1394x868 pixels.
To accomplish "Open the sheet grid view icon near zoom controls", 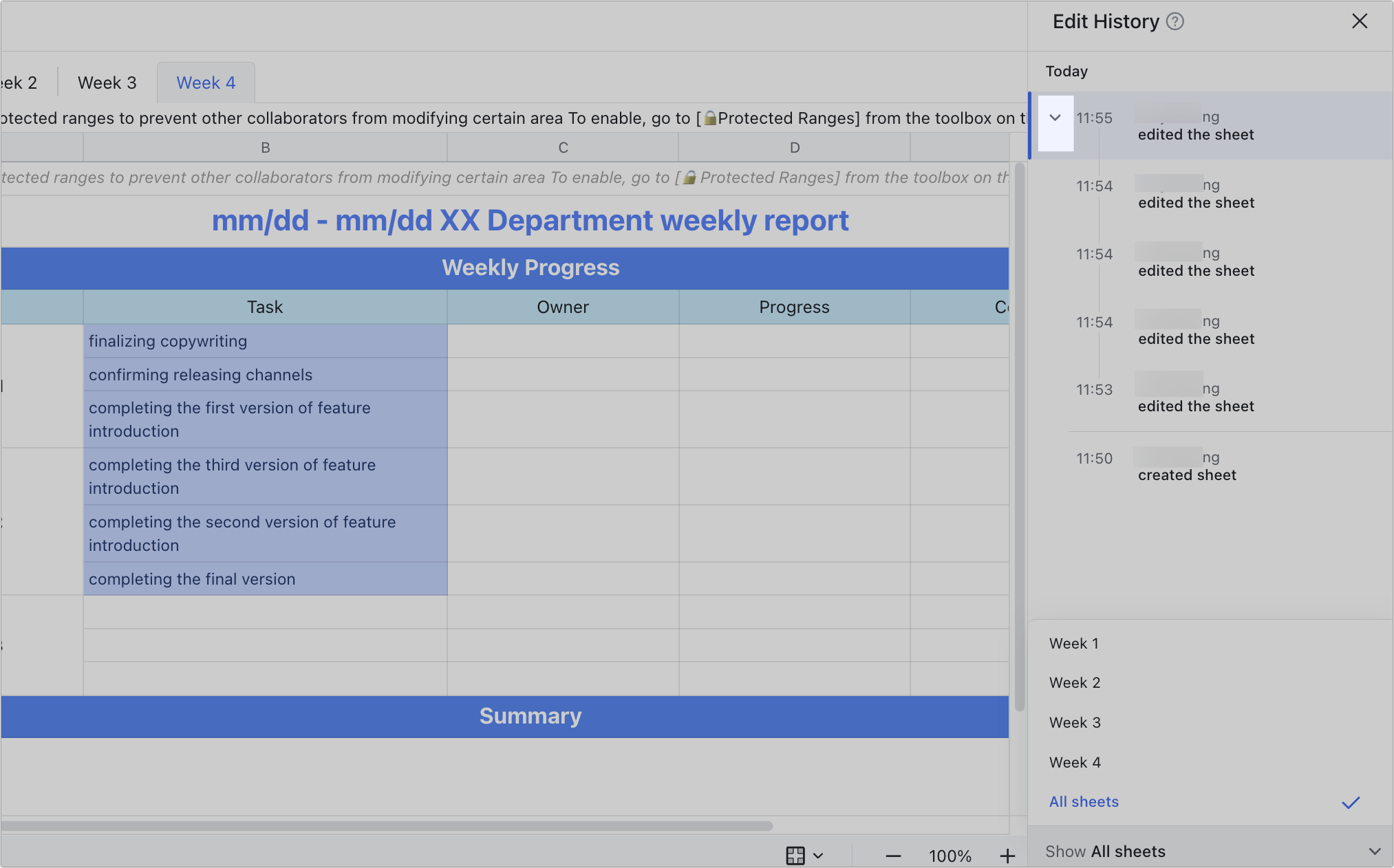I will [x=795, y=855].
